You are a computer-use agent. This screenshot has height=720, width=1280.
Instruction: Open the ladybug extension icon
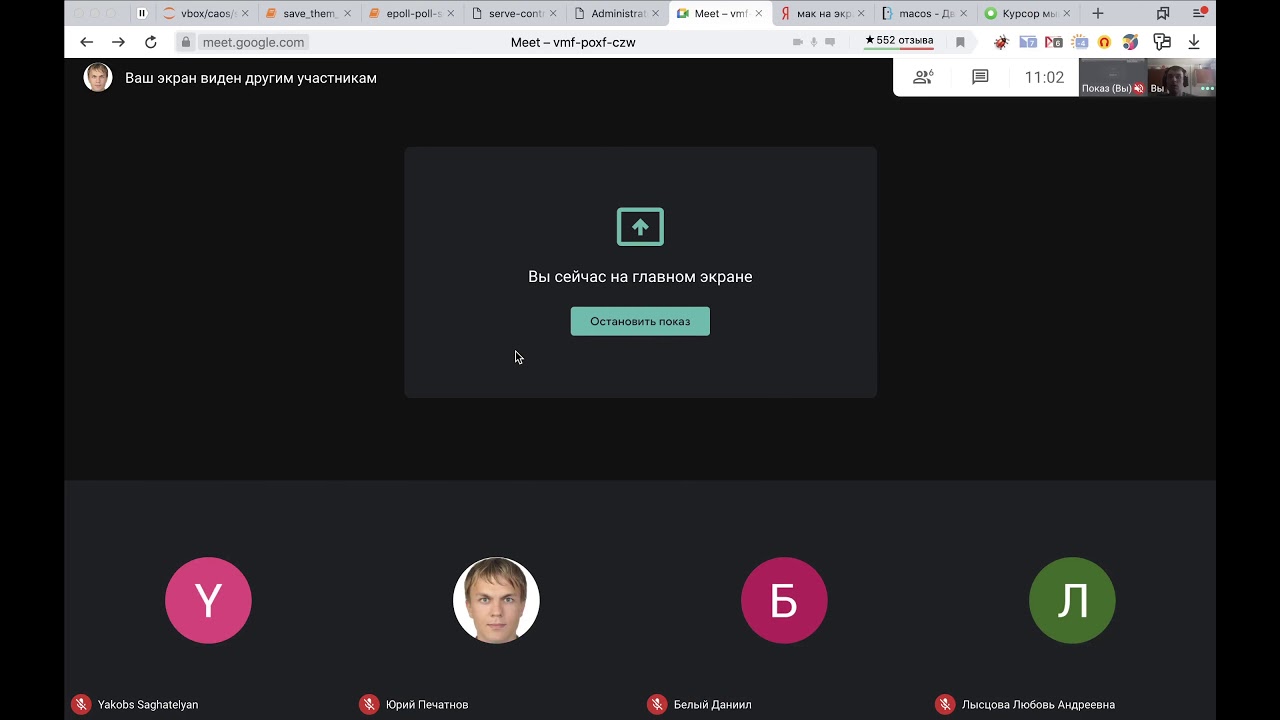(1001, 42)
